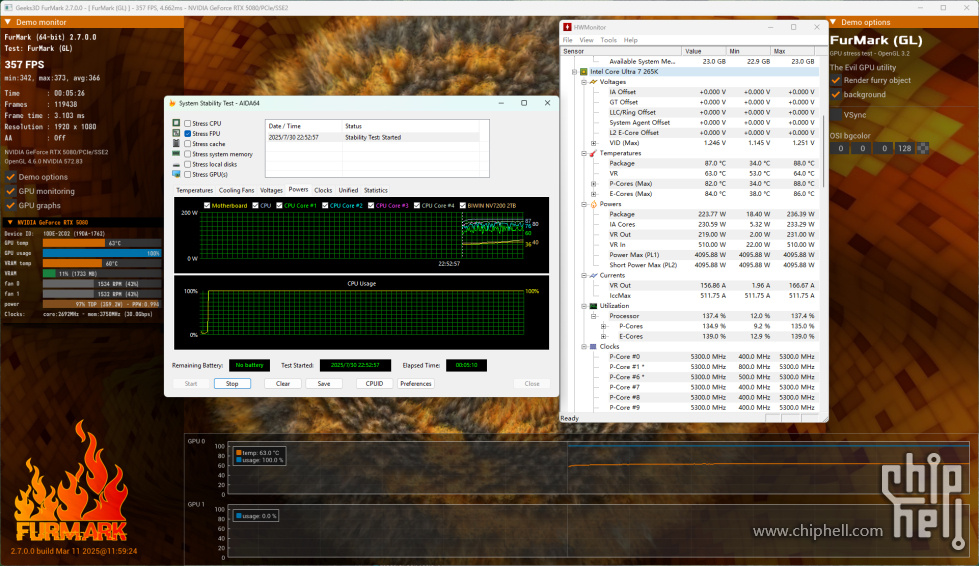Open the HWMonitor Tools menu
This screenshot has height=566, width=979.
pos(608,40)
